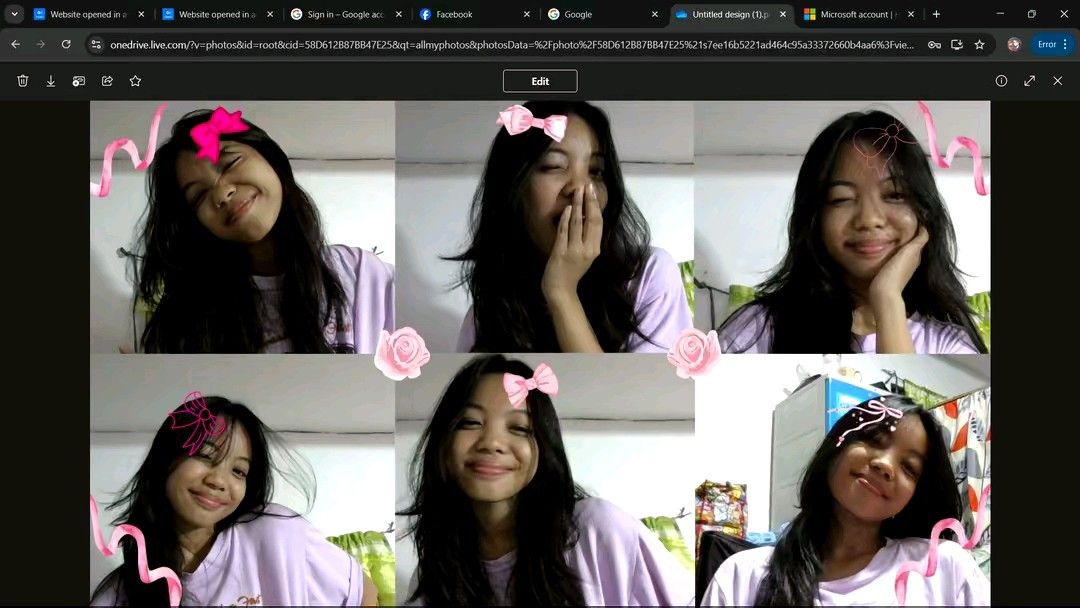The width and height of the screenshot is (1080, 608).
Task: Close the Untitled design tab
Action: 783,14
